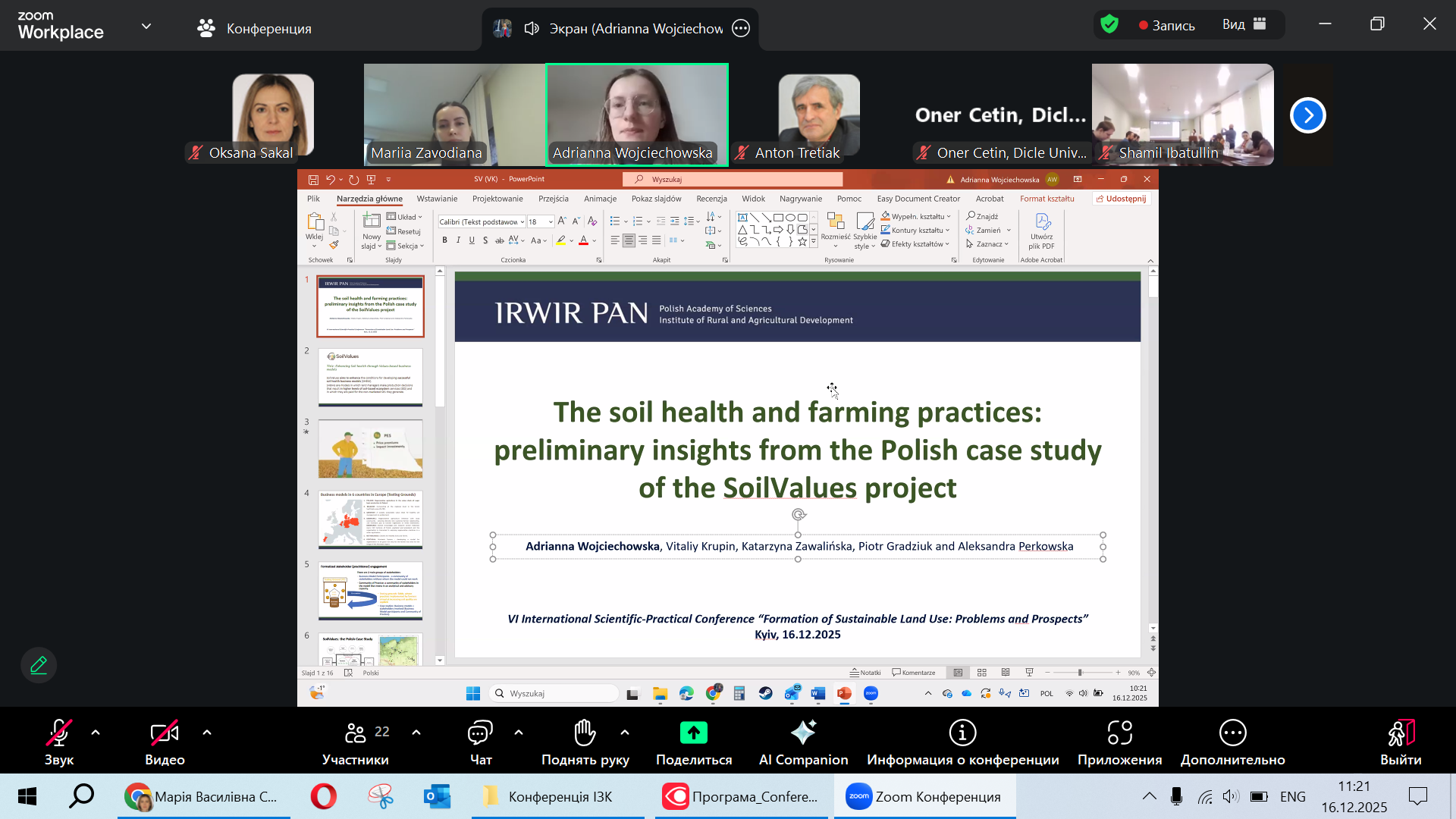
Task: Show next participants with blue arrow
Action: 1307,115
